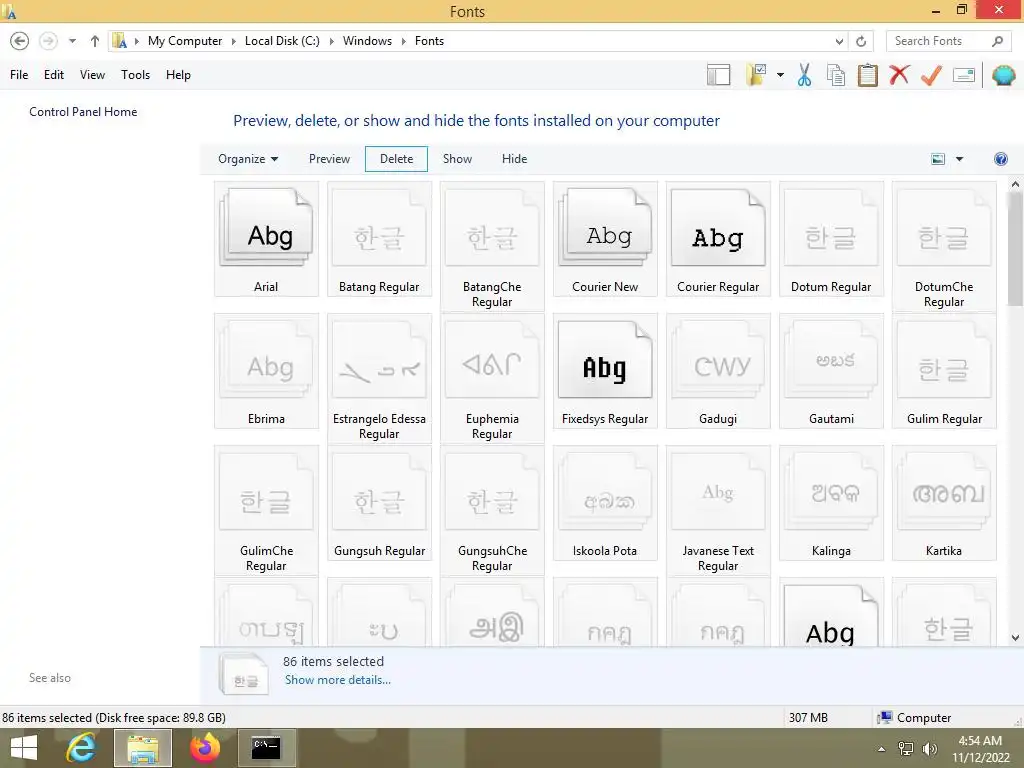
Task: Open Firefox from the taskbar
Action: tap(205, 748)
